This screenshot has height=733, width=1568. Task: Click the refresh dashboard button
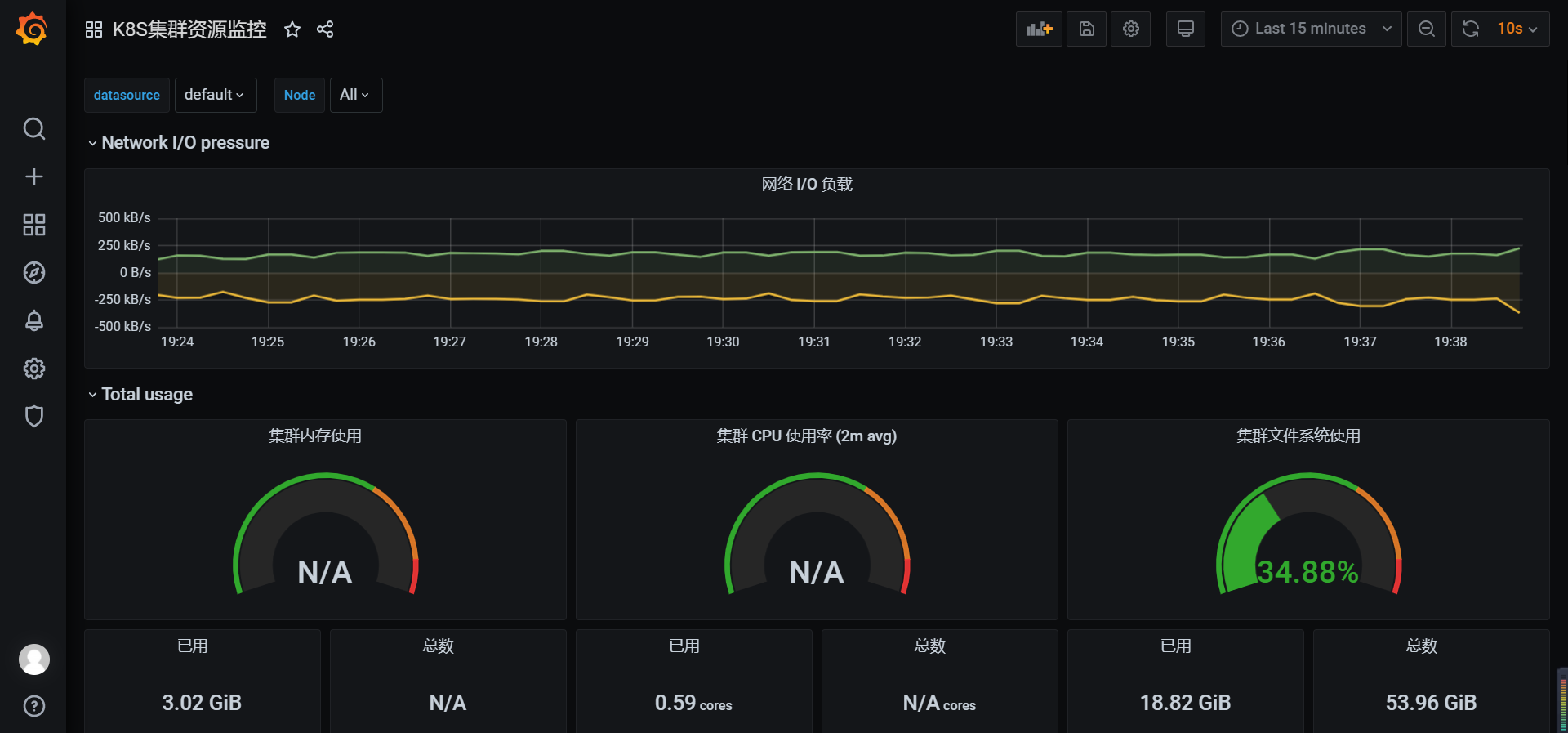(x=1470, y=29)
